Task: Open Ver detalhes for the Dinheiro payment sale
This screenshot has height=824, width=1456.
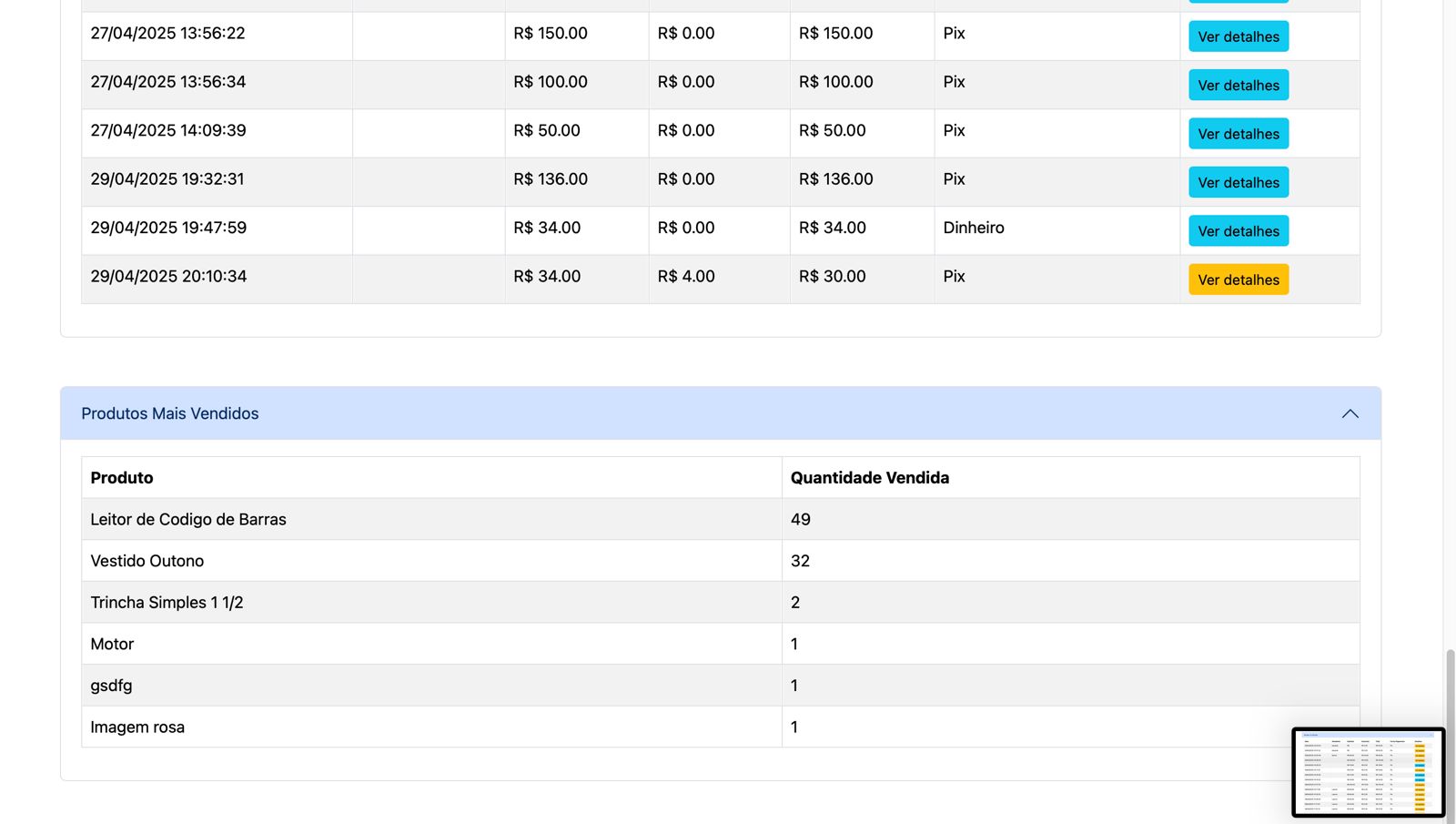Action: tap(1238, 231)
